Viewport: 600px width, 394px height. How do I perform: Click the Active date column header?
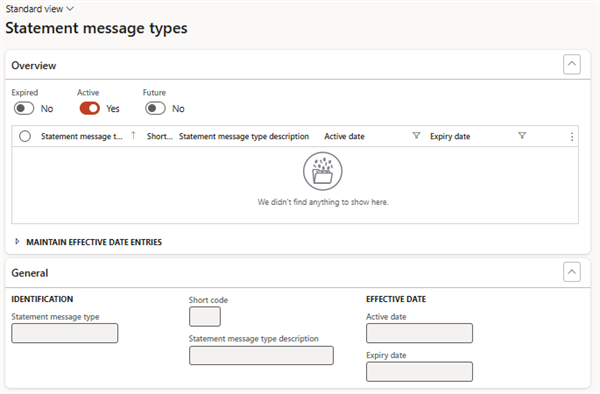point(344,136)
